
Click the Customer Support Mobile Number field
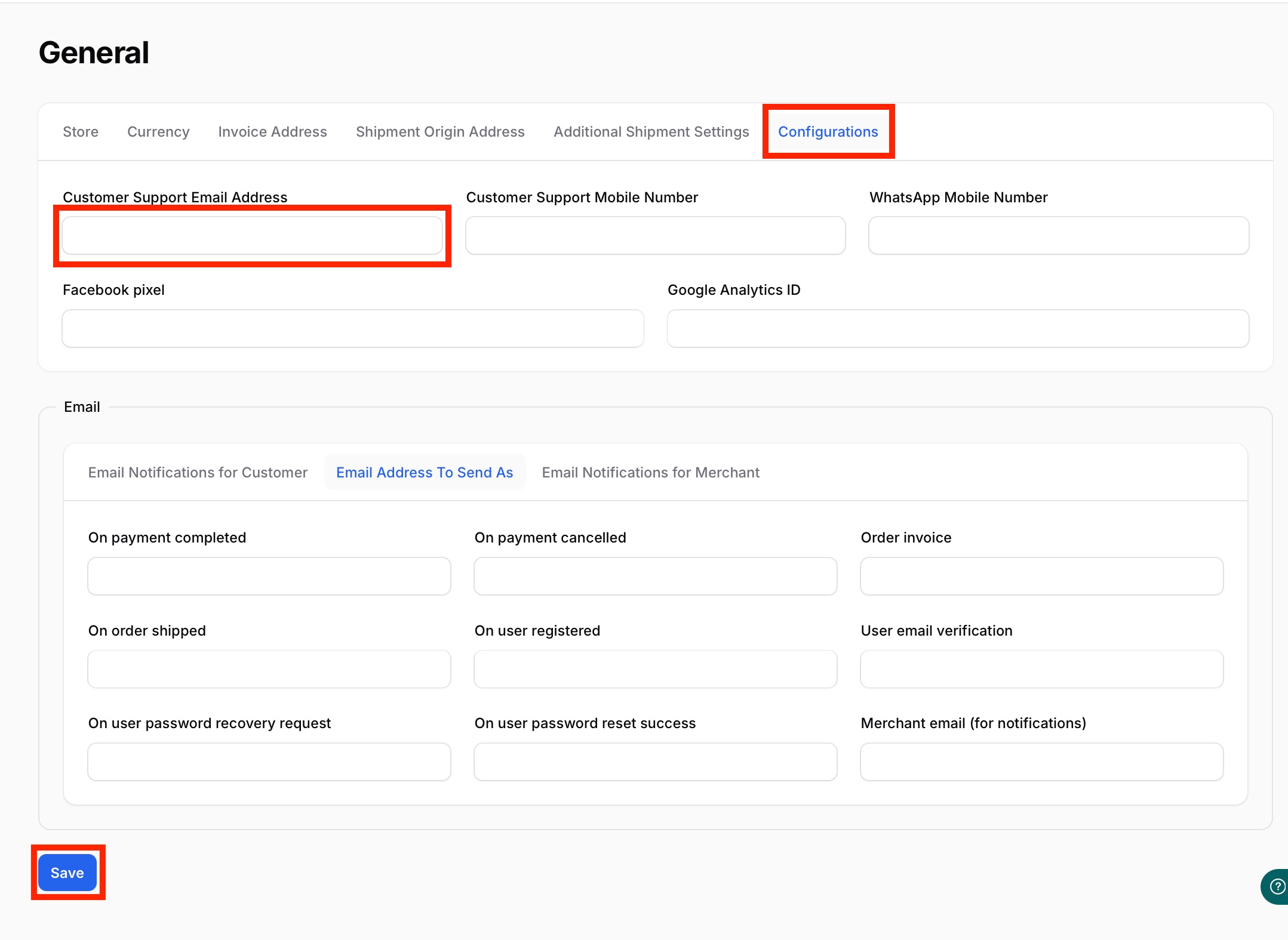(x=655, y=236)
